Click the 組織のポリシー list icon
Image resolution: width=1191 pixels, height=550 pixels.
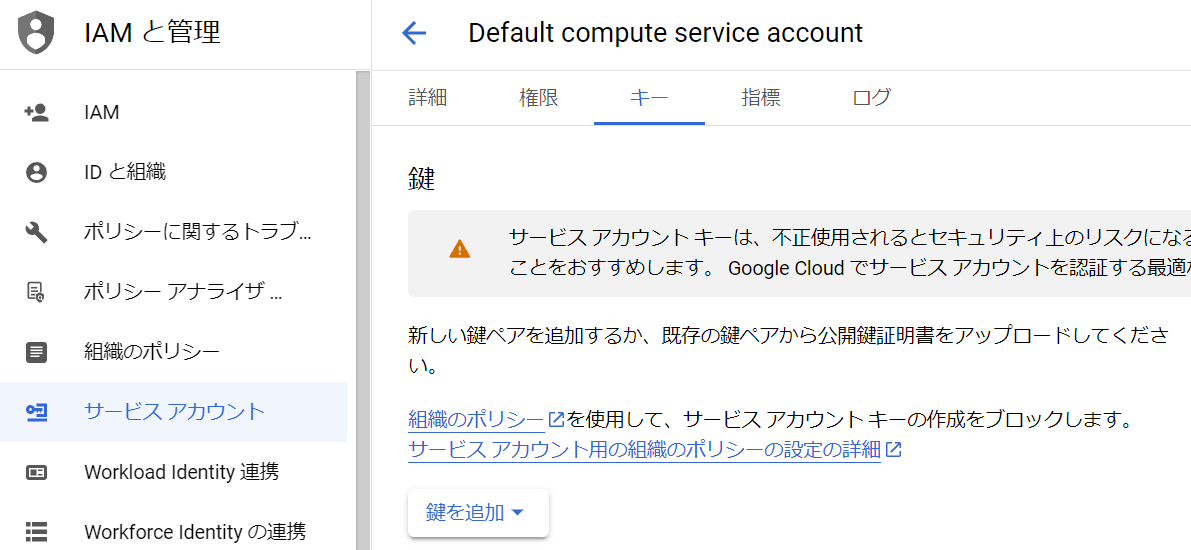[36, 352]
